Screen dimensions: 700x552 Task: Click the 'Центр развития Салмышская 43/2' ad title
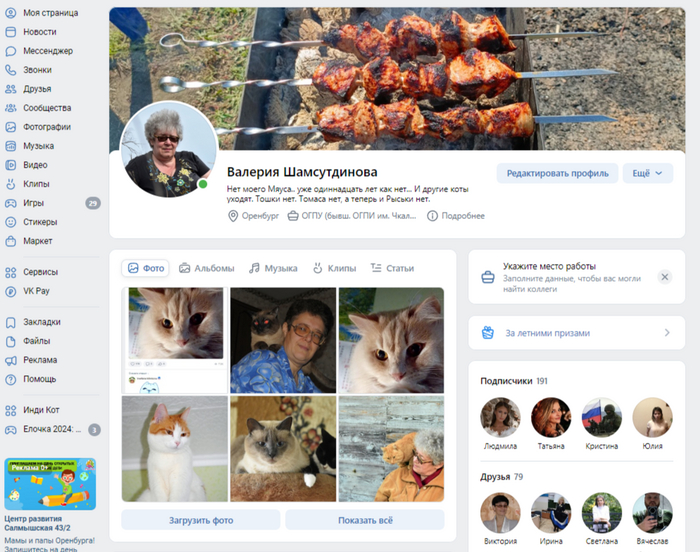click(x=37, y=523)
